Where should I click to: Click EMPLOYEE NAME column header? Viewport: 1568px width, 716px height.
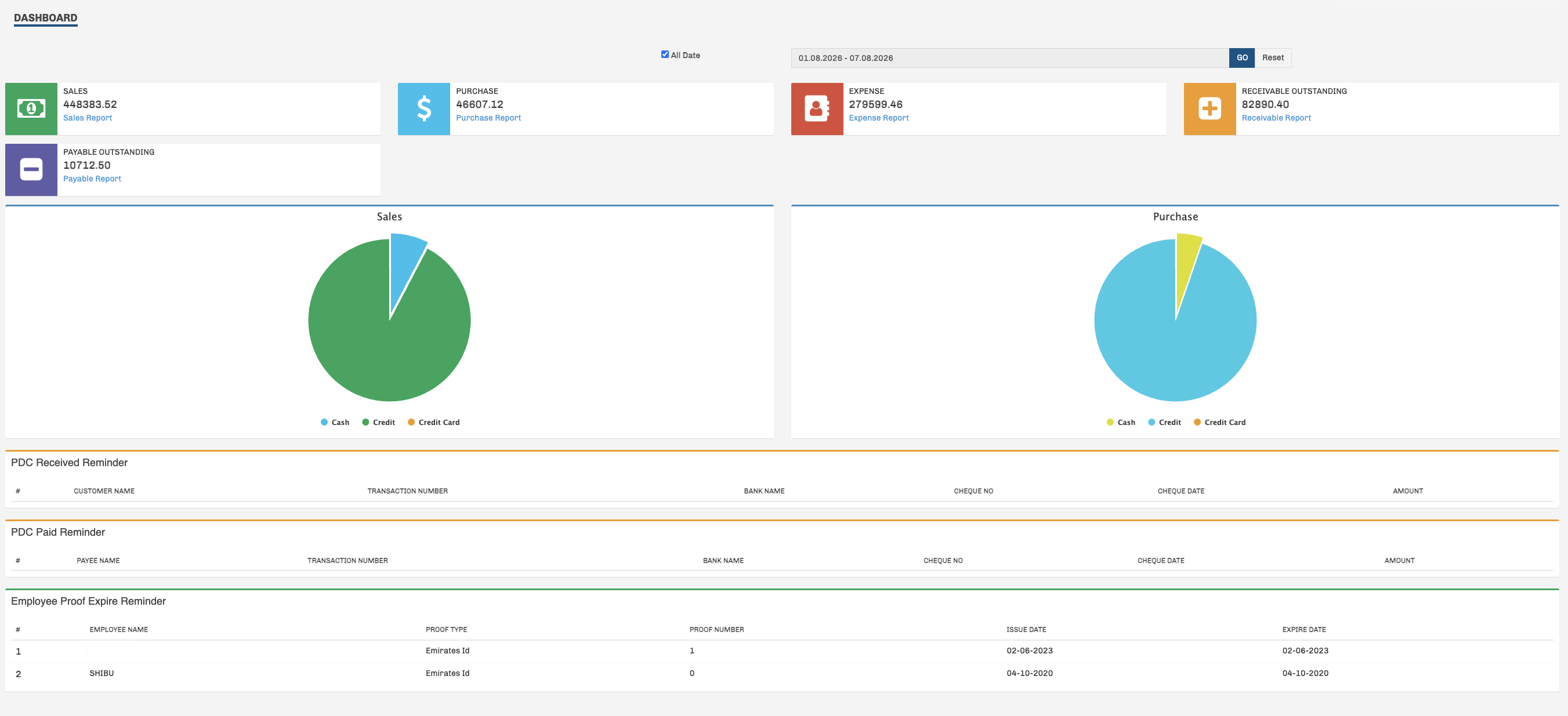(119, 630)
